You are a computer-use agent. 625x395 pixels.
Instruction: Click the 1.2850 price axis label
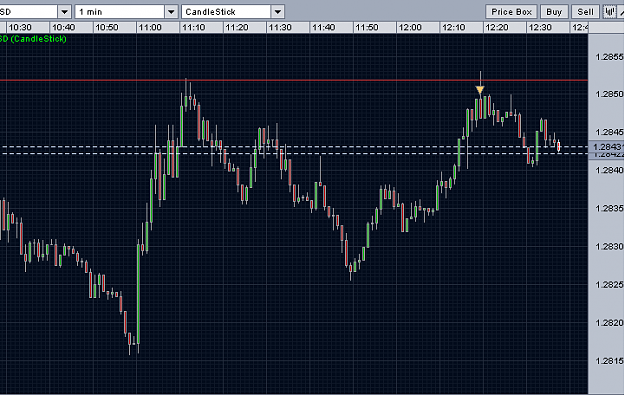tap(609, 94)
